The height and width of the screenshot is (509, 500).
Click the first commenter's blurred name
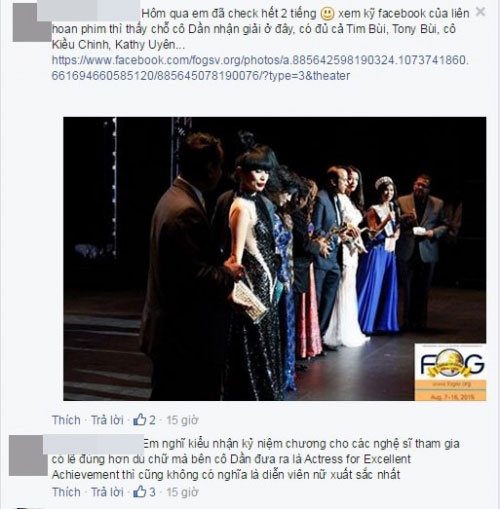[x=88, y=11]
